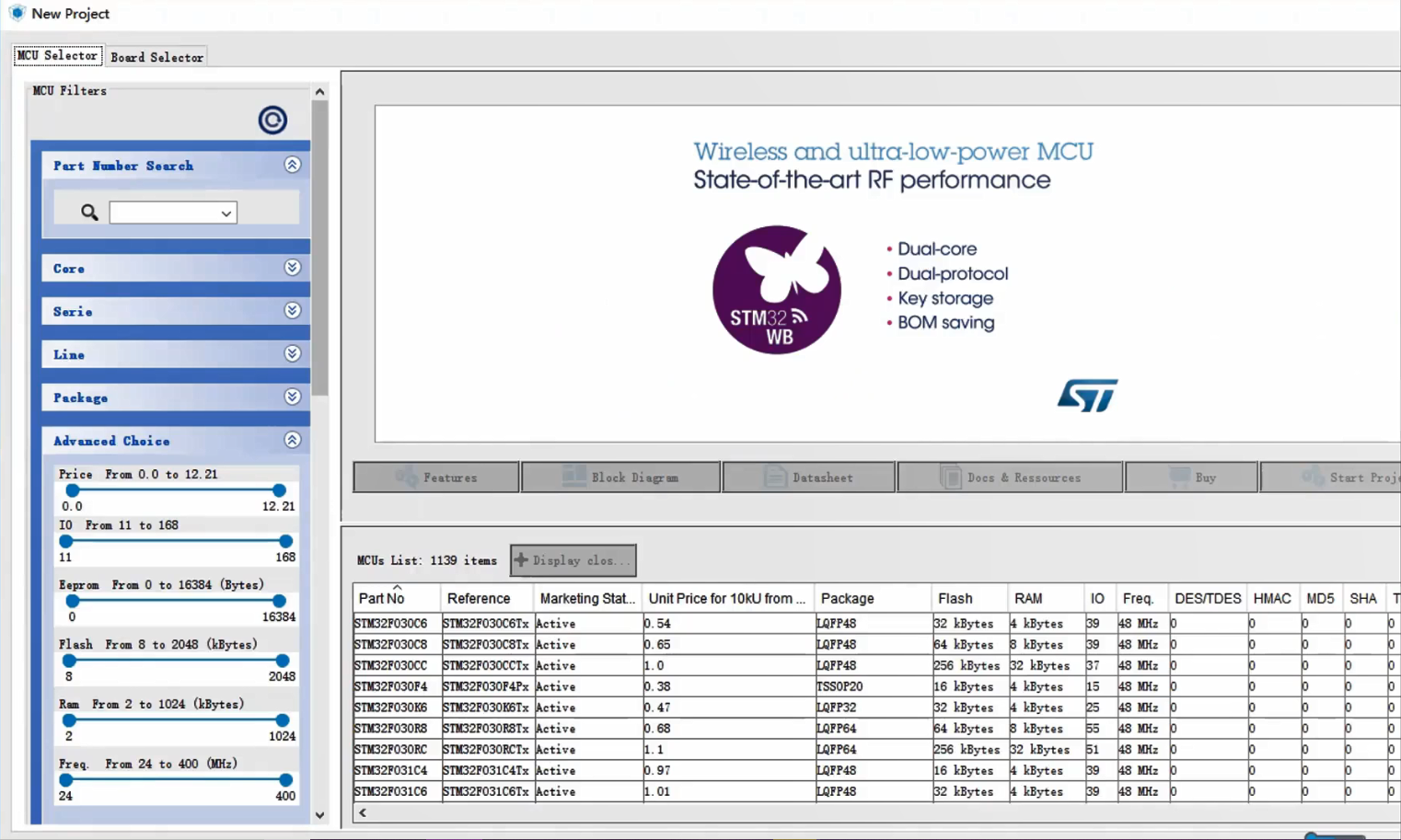Sort by the SHA column header

pos(1363,598)
